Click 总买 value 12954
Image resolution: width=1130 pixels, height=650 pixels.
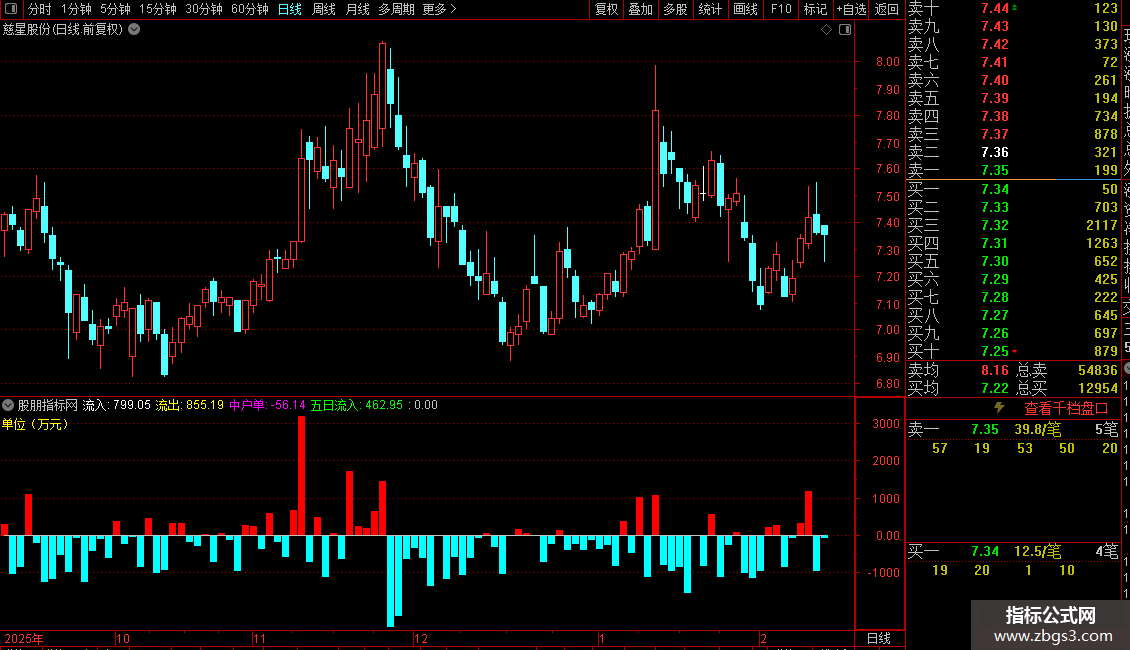(x=1098, y=388)
